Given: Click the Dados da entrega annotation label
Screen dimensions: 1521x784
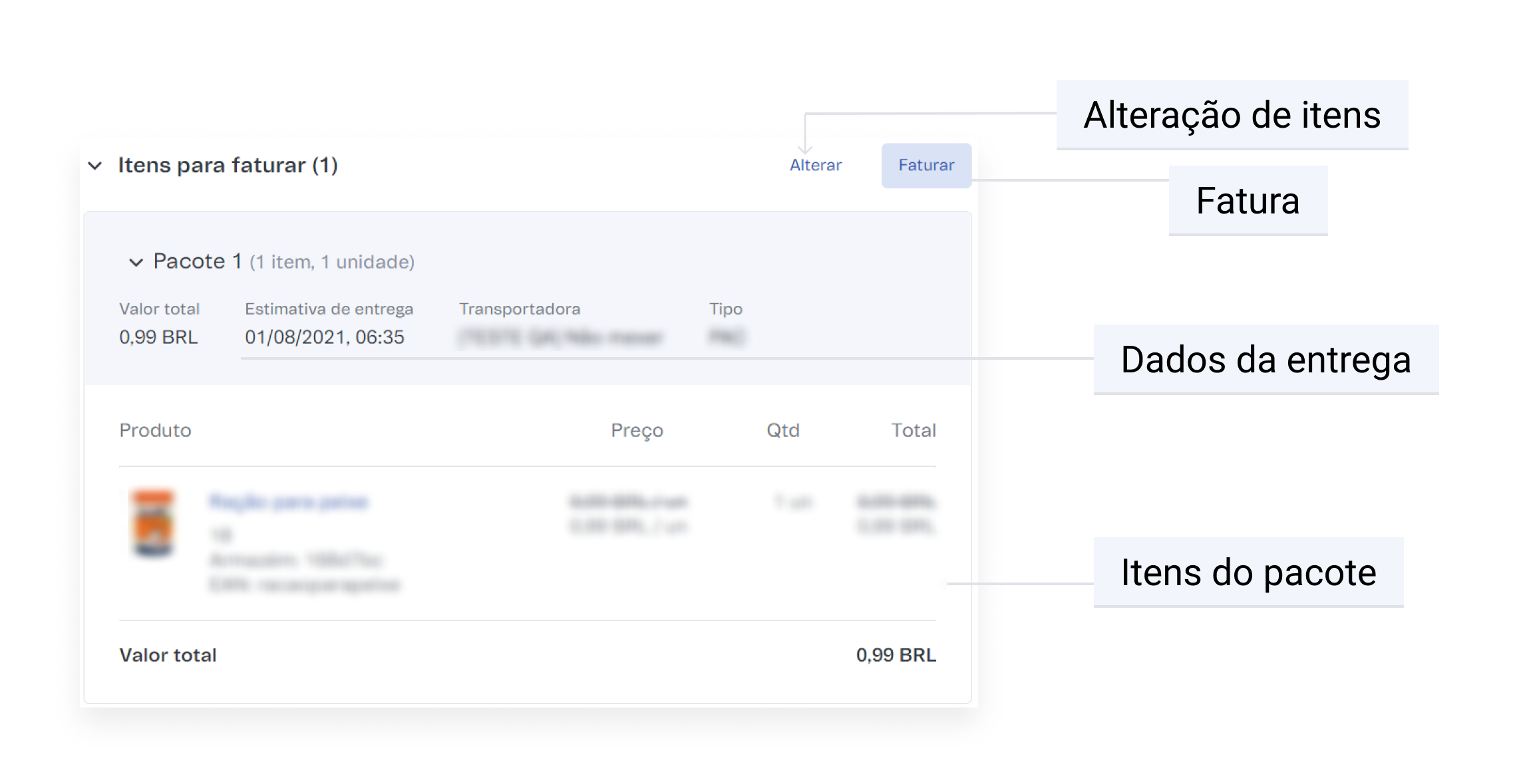Looking at the screenshot, I should [1266, 360].
